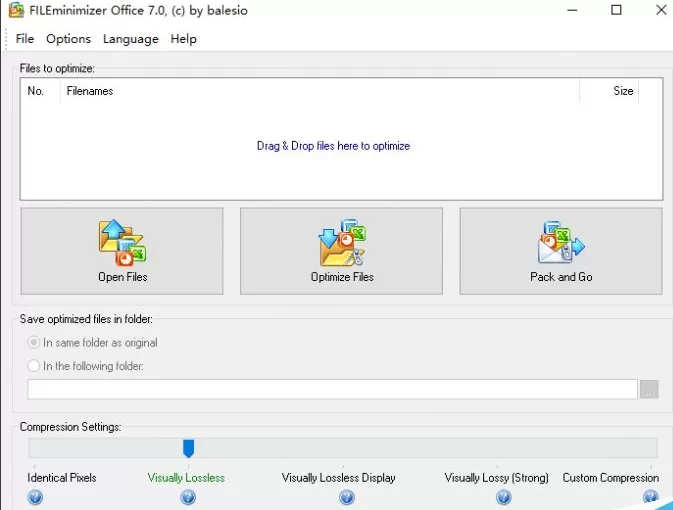673x510 pixels.
Task: Click help icon under Visually Lossless
Action: (x=188, y=498)
